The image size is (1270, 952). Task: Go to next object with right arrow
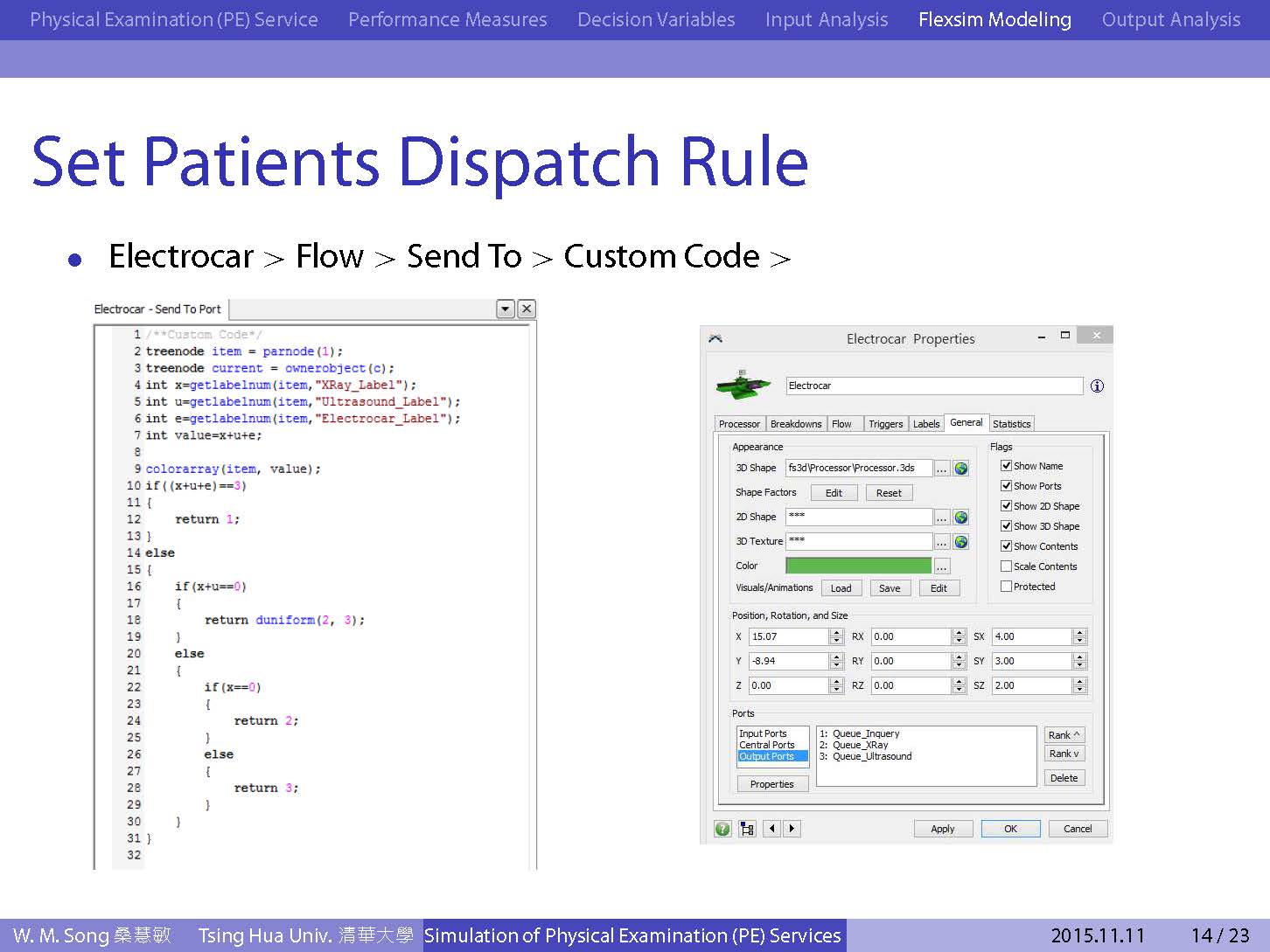792,829
